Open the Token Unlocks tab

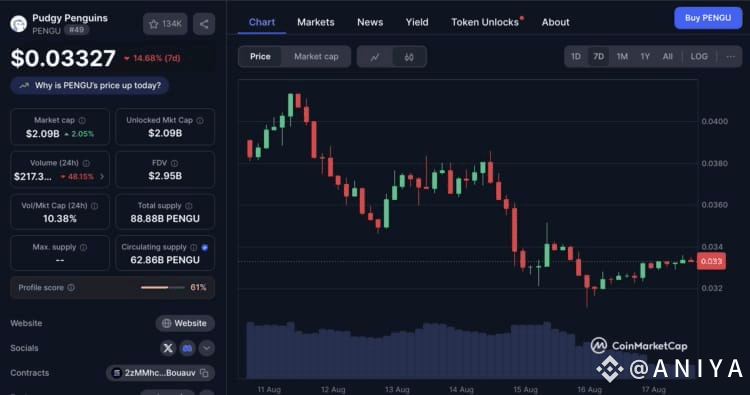click(x=485, y=22)
